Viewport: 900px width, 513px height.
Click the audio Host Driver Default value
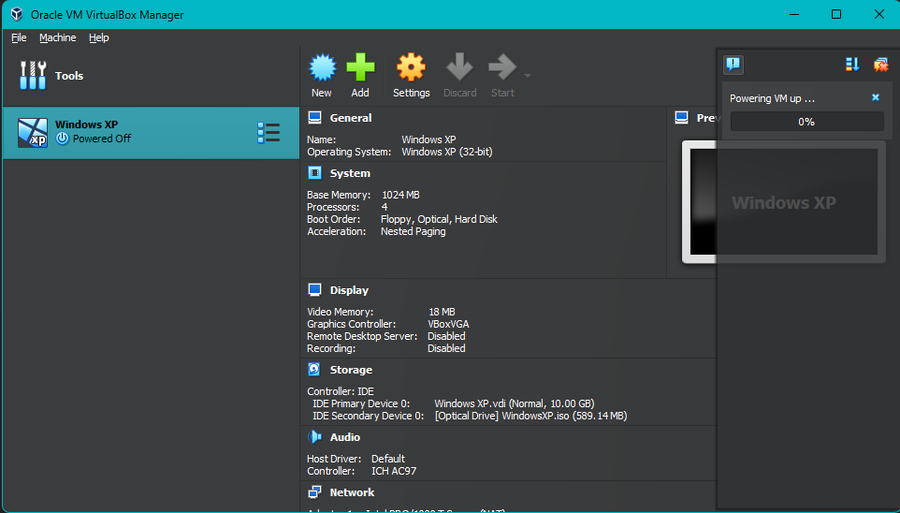click(388, 459)
